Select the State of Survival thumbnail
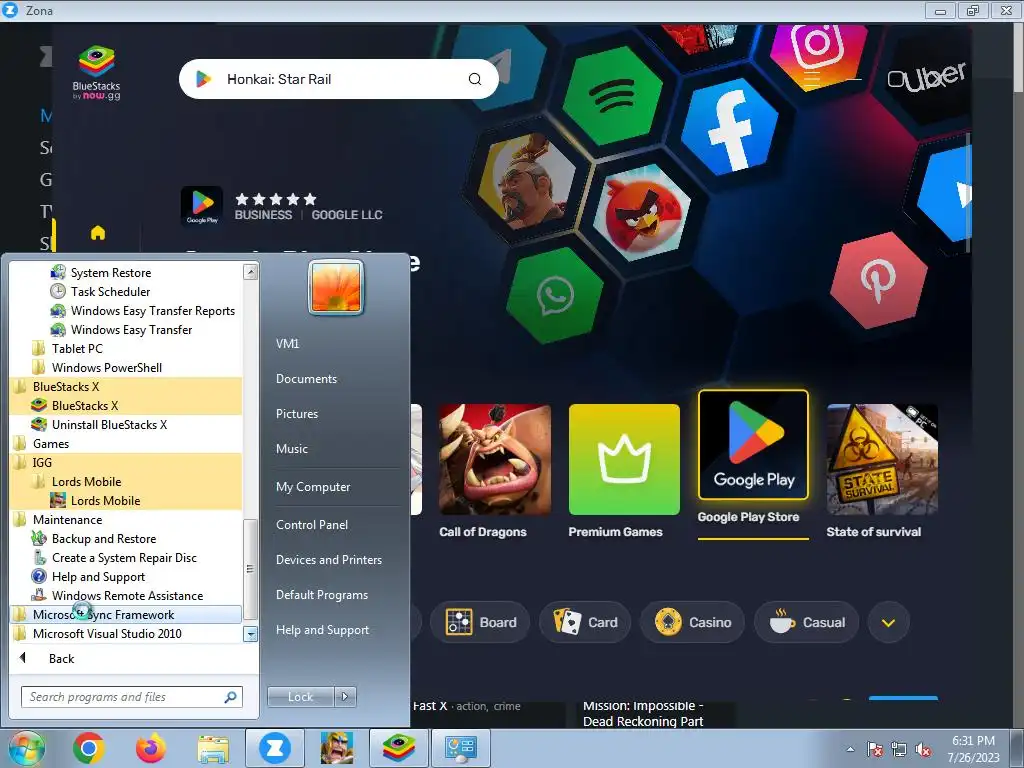 [x=882, y=459]
